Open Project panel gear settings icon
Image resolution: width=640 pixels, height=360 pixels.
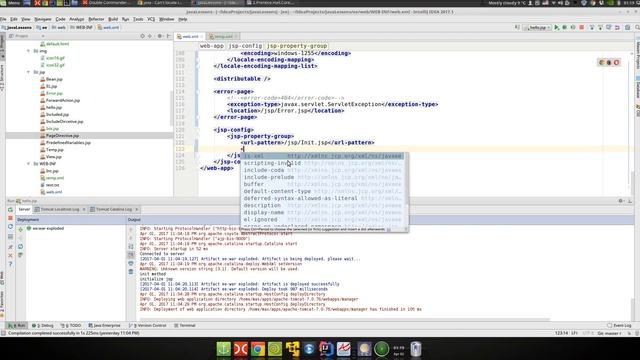coord(160,36)
